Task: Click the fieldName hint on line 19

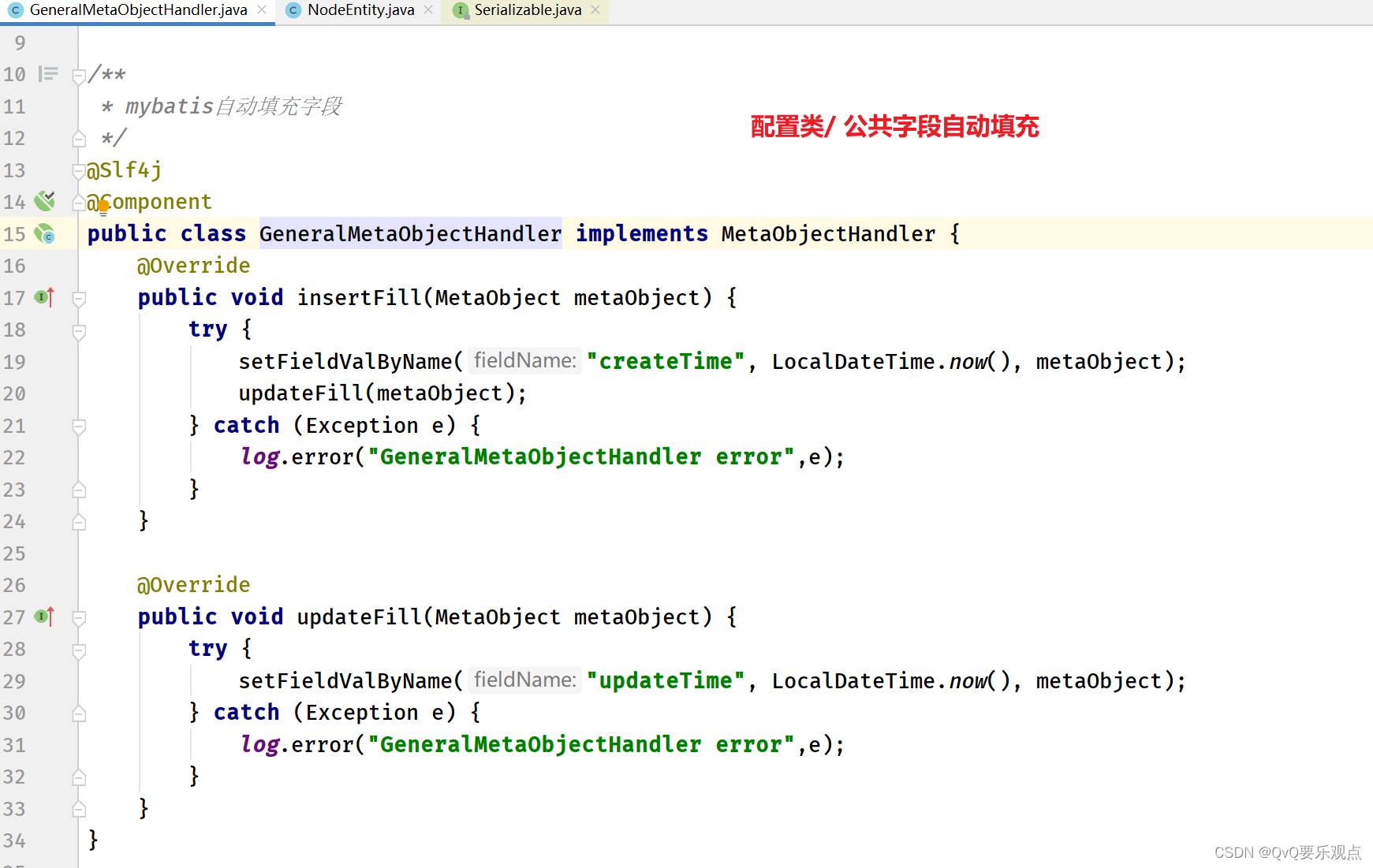Action: (x=525, y=360)
